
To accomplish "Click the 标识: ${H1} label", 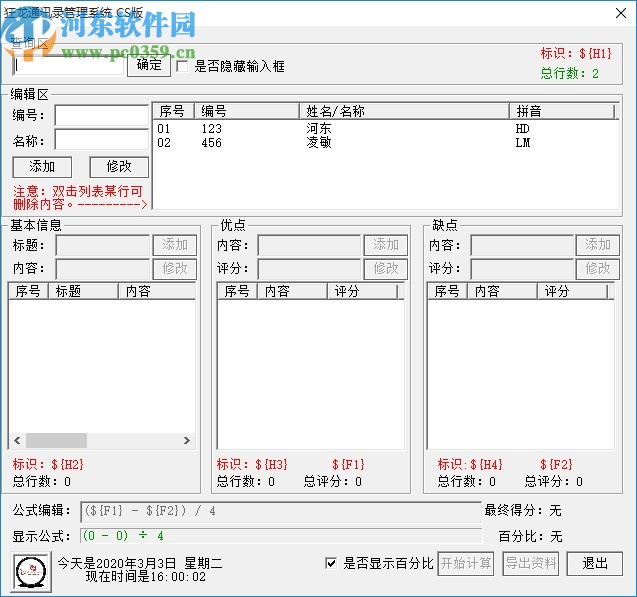I will coord(576,53).
